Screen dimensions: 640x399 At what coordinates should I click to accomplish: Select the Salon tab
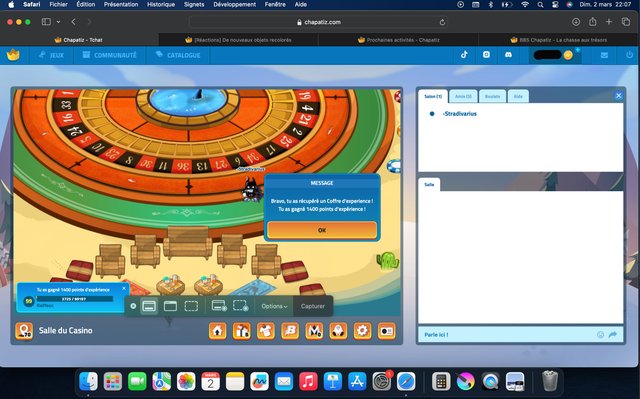[433, 96]
